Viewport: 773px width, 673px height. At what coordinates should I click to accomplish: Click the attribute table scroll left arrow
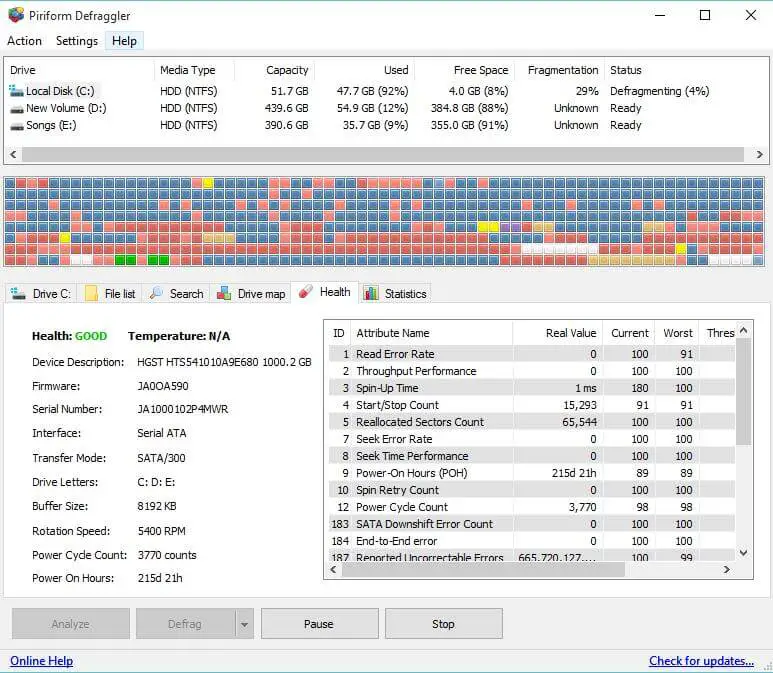(334, 569)
